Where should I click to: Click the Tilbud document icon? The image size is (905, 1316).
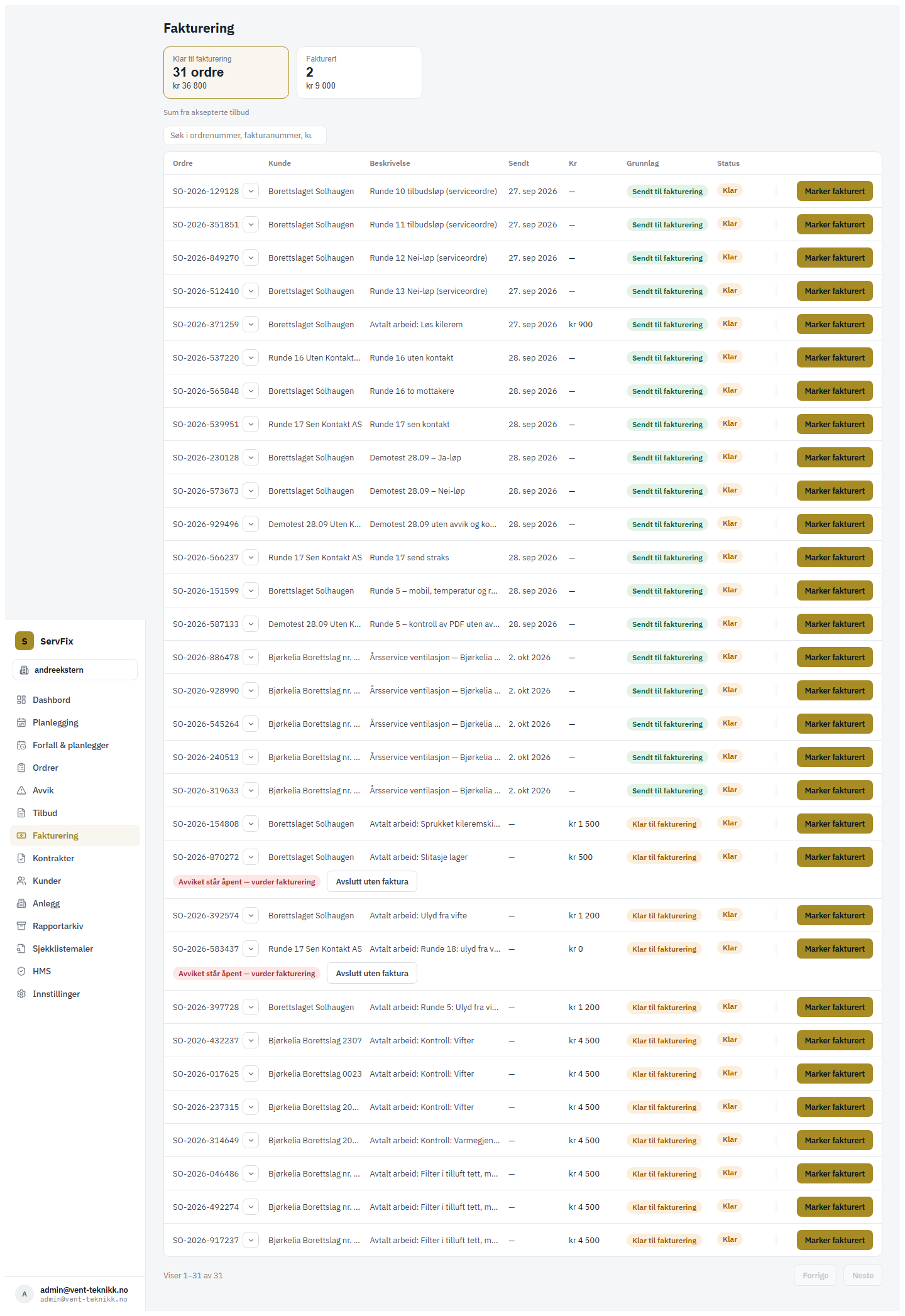21,813
